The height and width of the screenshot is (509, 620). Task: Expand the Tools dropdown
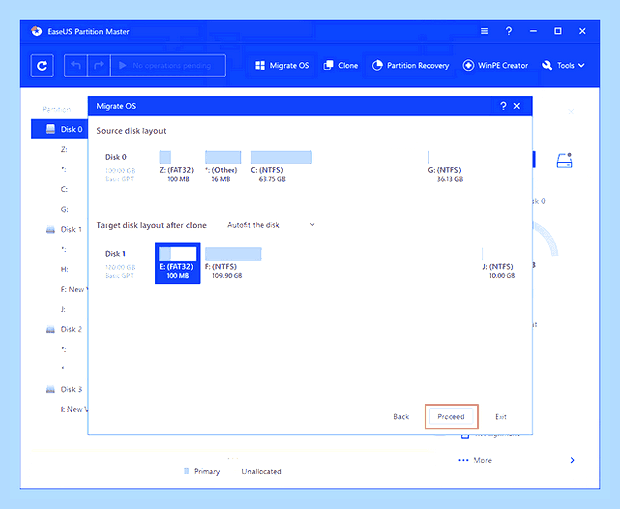[563, 66]
